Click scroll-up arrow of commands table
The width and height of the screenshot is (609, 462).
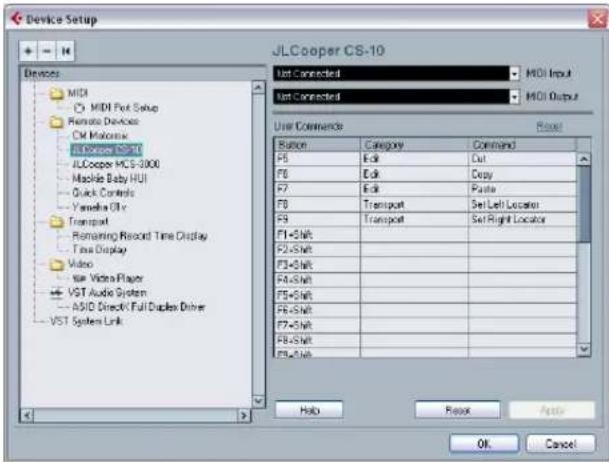click(584, 159)
